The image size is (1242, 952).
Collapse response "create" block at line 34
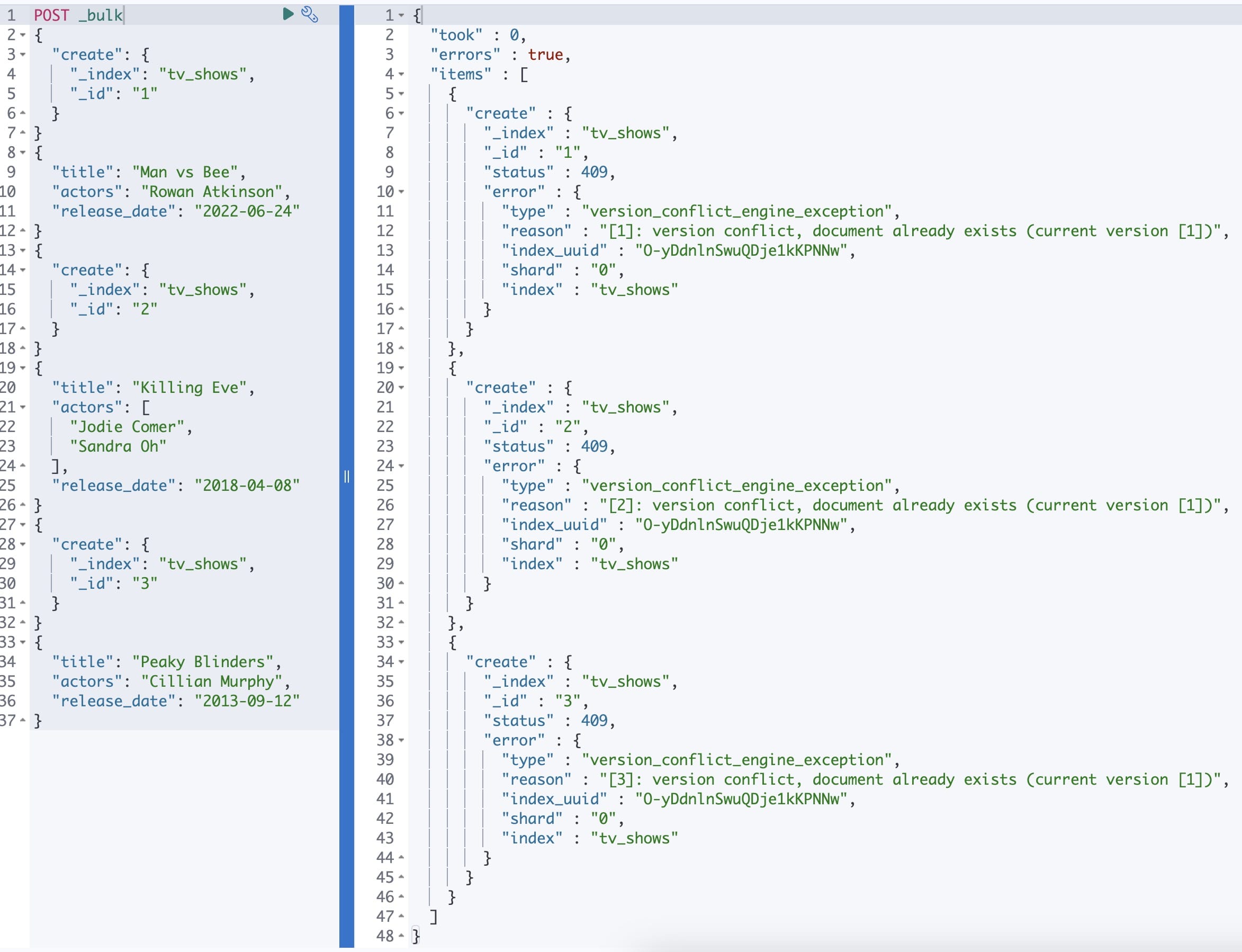click(401, 662)
